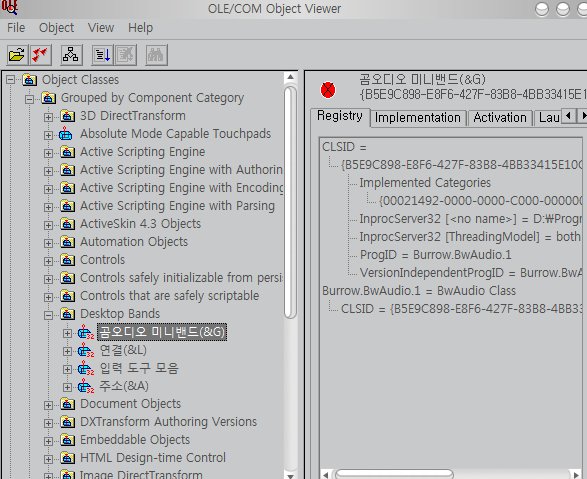The image size is (587, 479).
Task: Switch to the Implementation tab
Action: pos(418,118)
